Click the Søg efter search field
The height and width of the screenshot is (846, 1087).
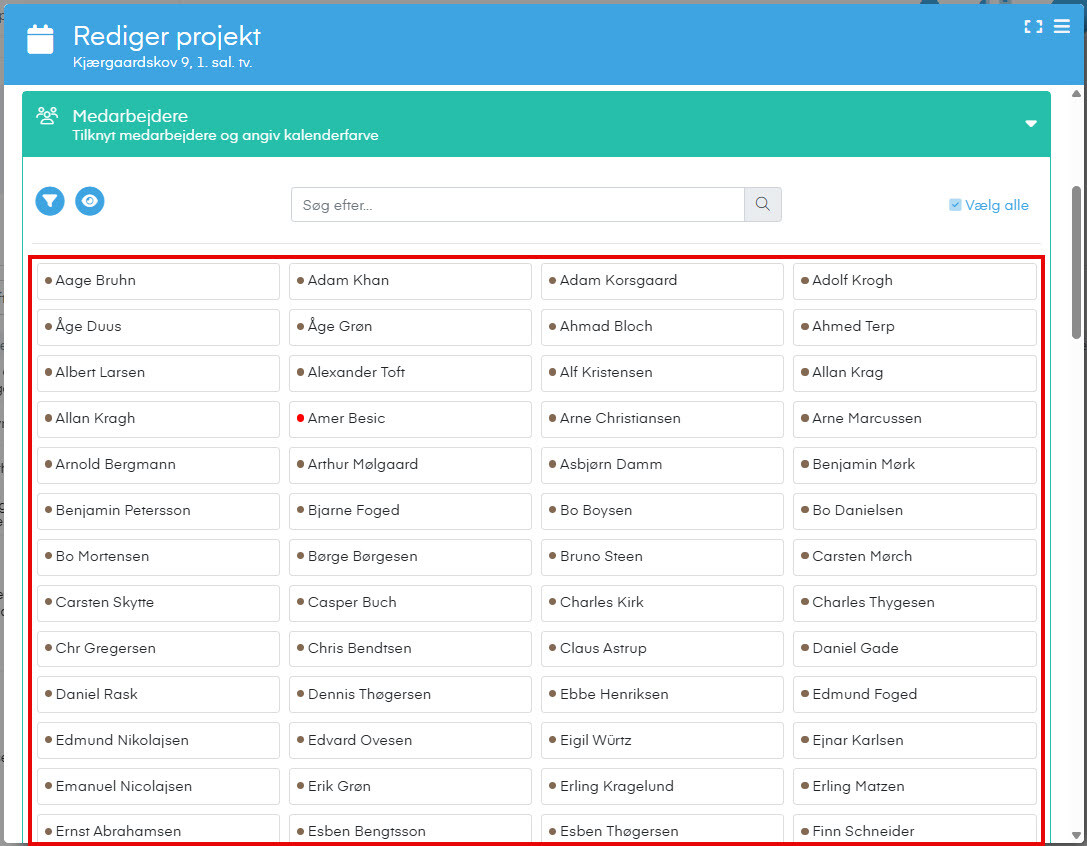(x=517, y=205)
